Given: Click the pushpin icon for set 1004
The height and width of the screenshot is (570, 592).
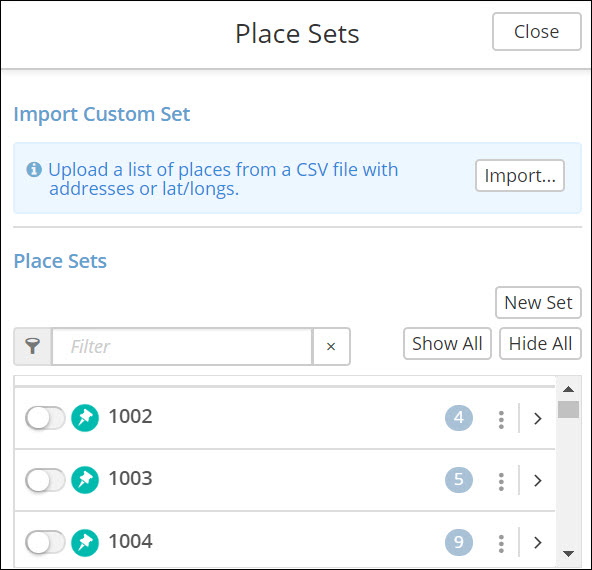Looking at the screenshot, I should pyautogui.click(x=85, y=542).
